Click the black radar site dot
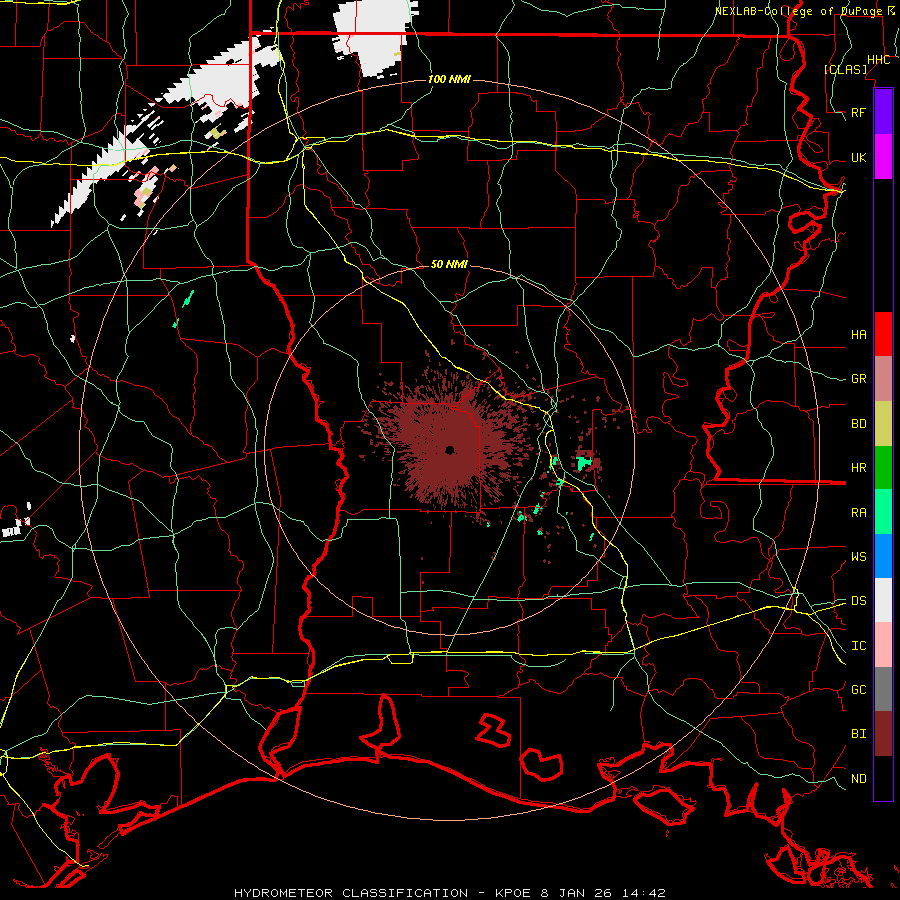Screen dimensions: 900x900 450,450
